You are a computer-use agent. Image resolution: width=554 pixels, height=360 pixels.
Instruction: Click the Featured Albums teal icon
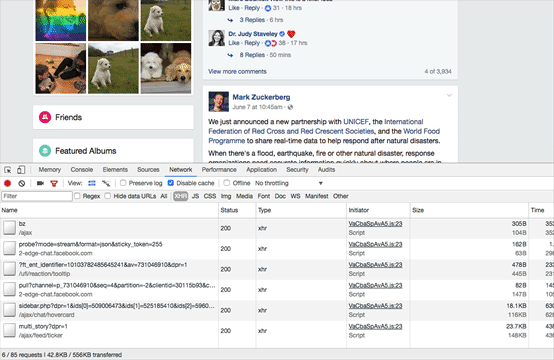click(45, 151)
